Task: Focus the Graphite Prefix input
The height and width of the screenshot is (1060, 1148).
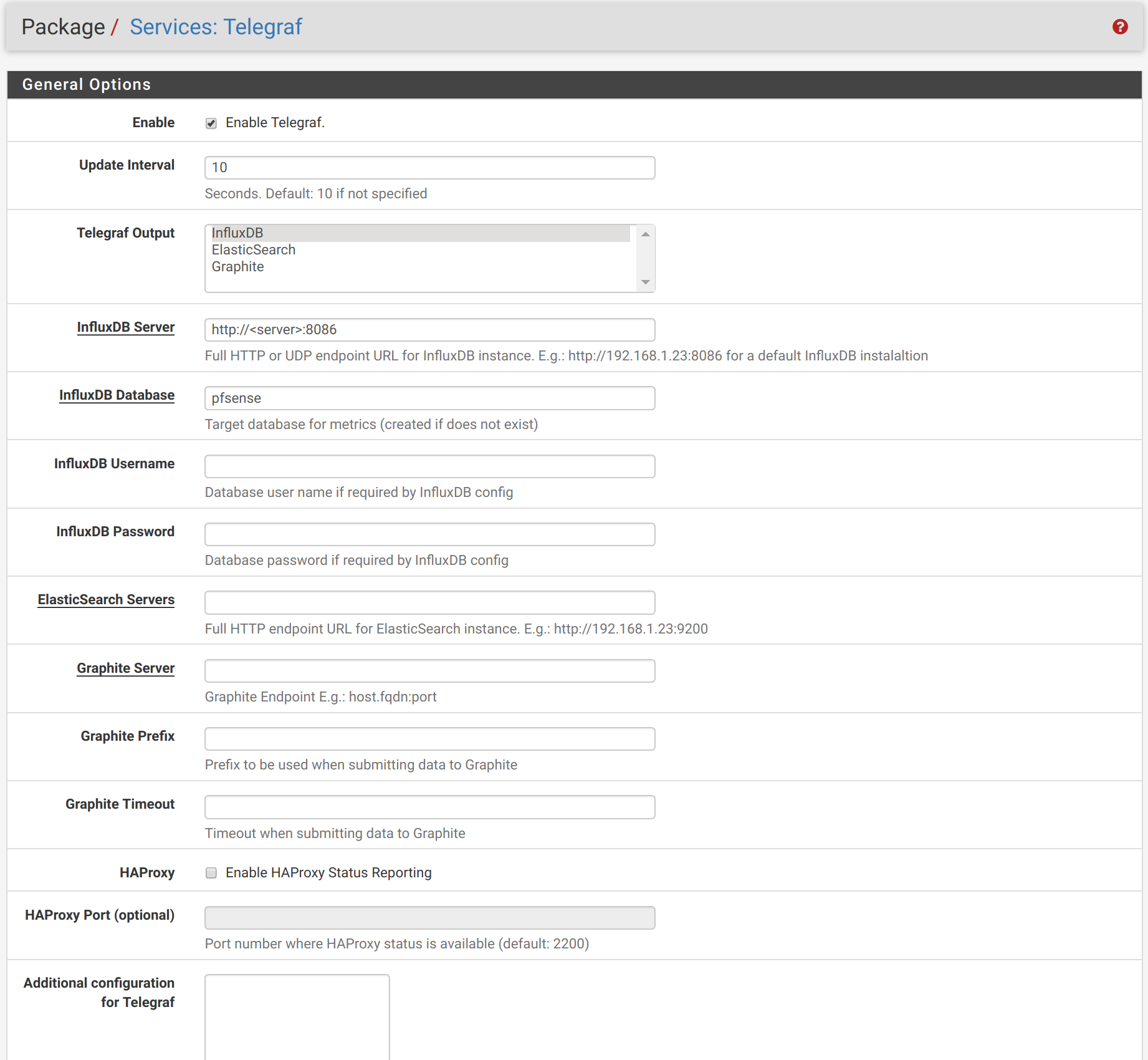Action: 429,739
